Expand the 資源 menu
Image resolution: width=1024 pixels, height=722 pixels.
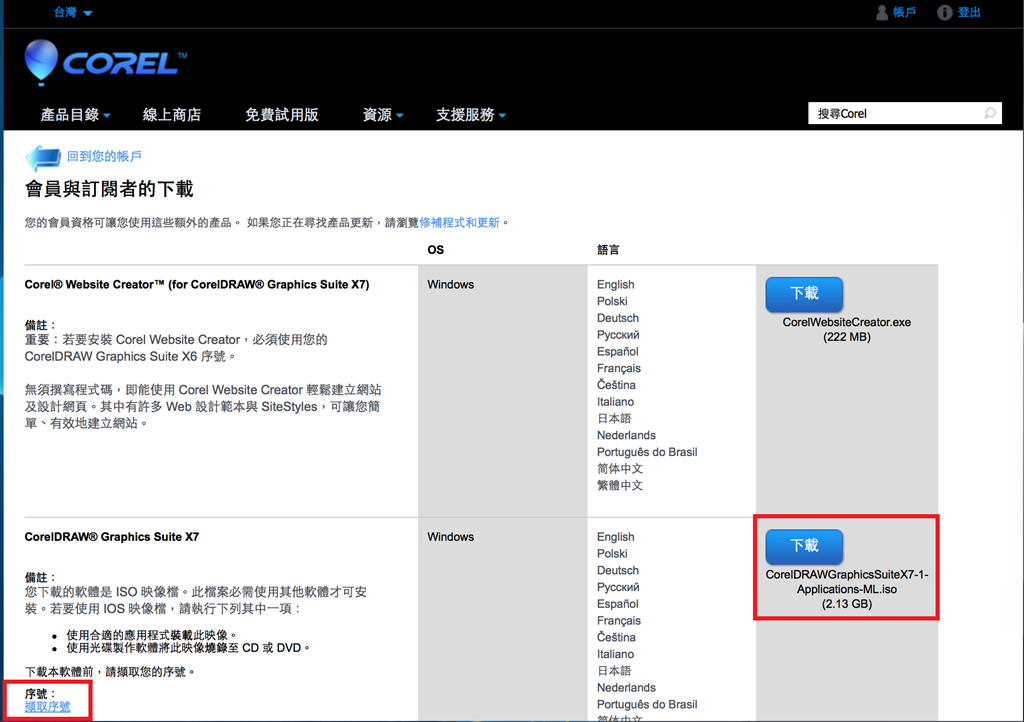click(x=383, y=115)
